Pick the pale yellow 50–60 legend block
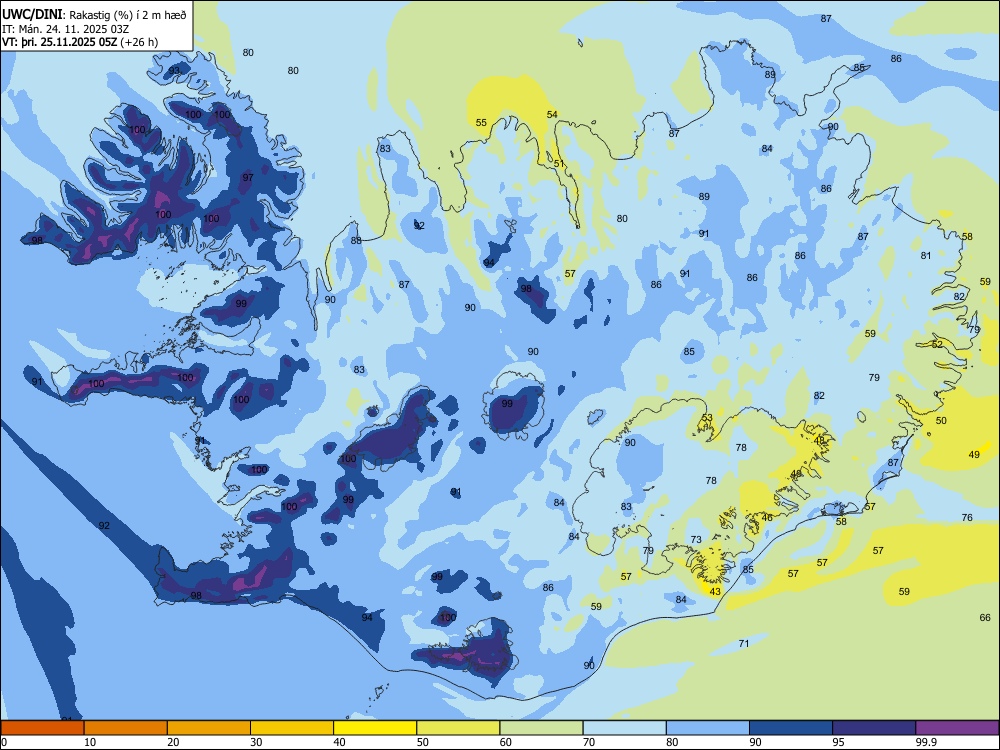 click(x=458, y=728)
